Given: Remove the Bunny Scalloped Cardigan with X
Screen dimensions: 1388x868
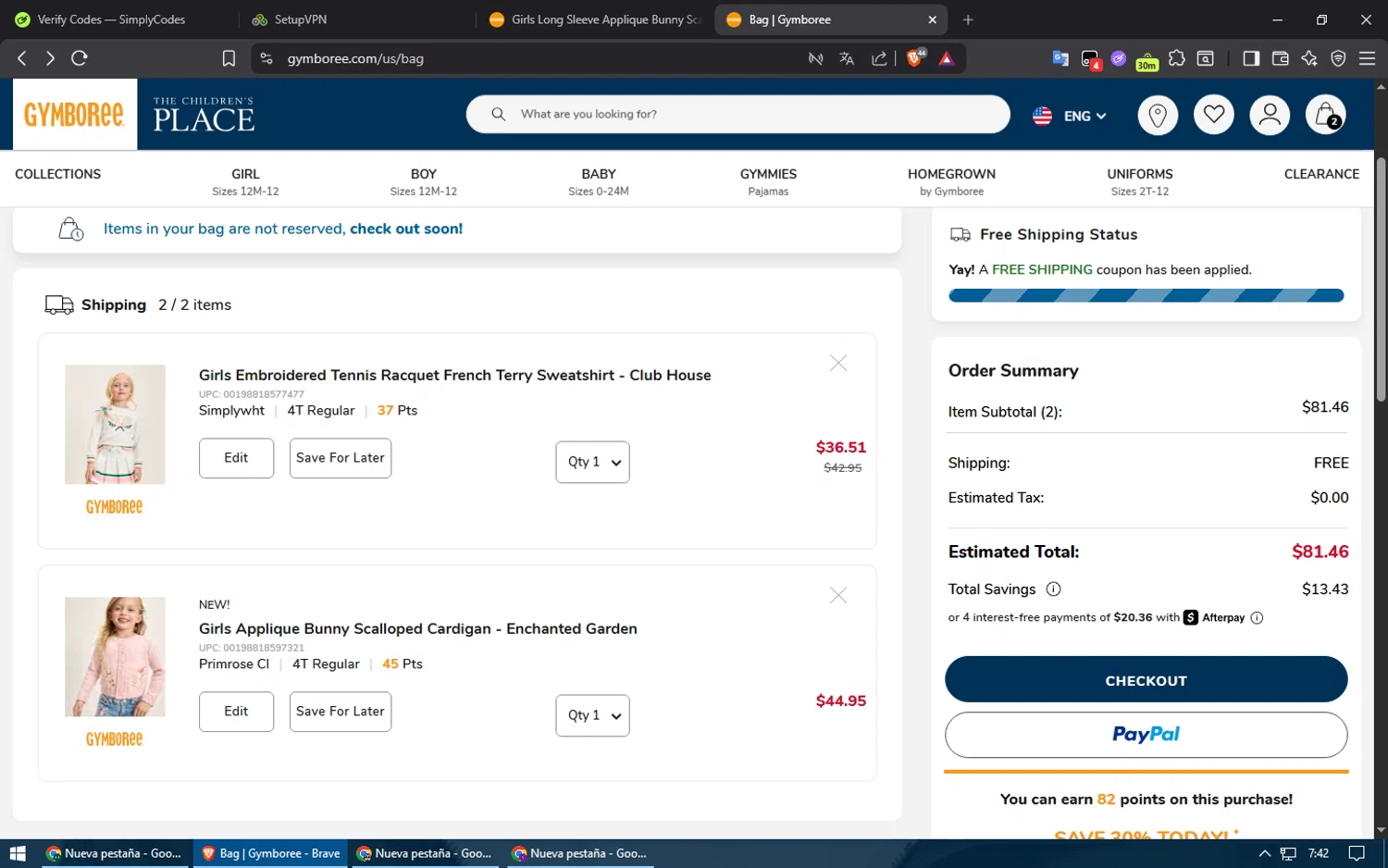Looking at the screenshot, I should click(838, 595).
